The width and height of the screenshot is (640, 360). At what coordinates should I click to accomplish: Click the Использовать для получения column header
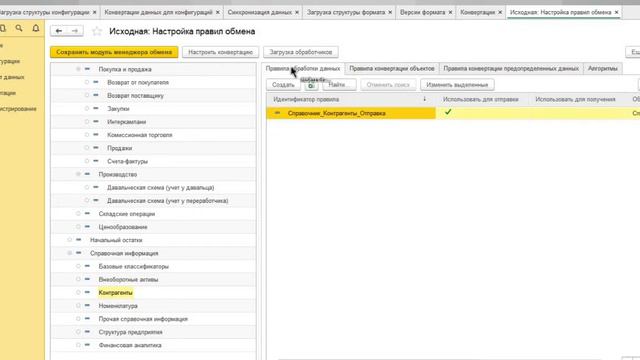[x=575, y=99]
